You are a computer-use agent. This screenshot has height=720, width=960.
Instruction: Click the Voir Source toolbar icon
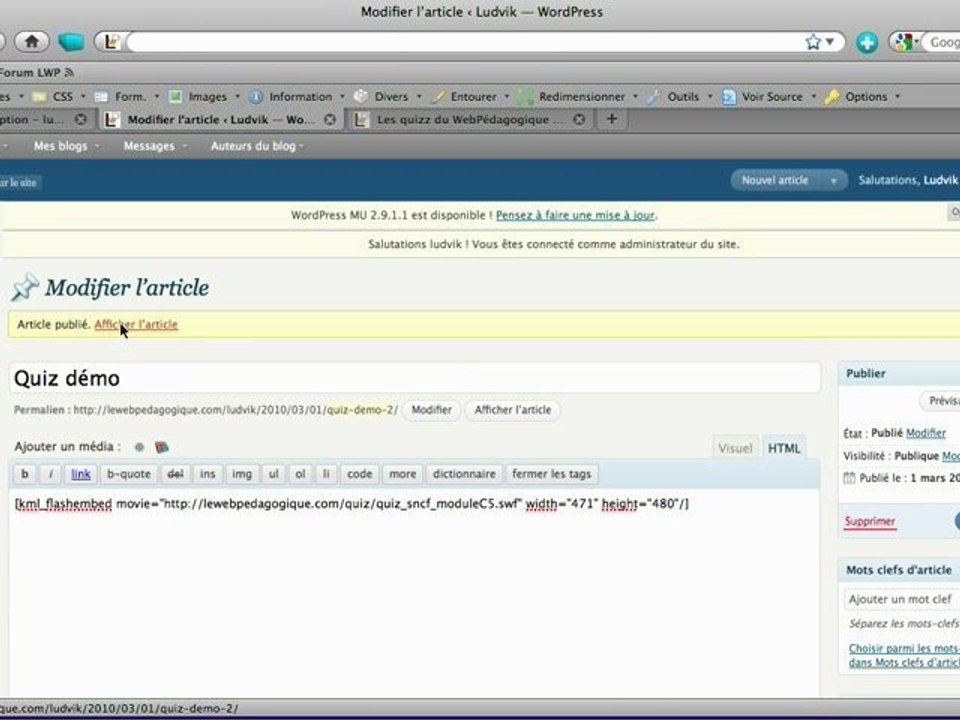729,96
